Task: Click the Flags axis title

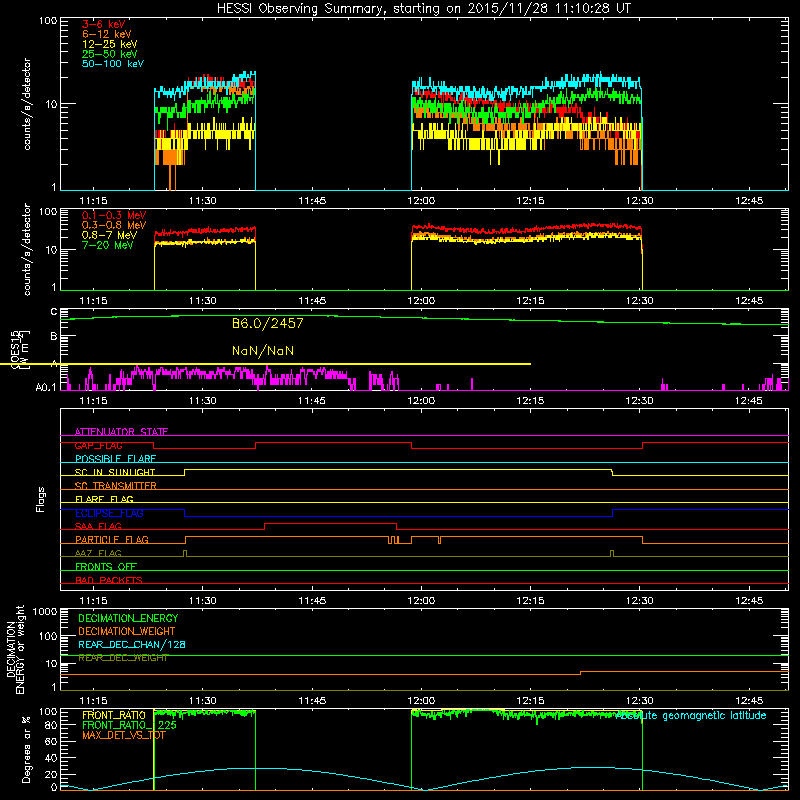Action: pyautogui.click(x=41, y=499)
